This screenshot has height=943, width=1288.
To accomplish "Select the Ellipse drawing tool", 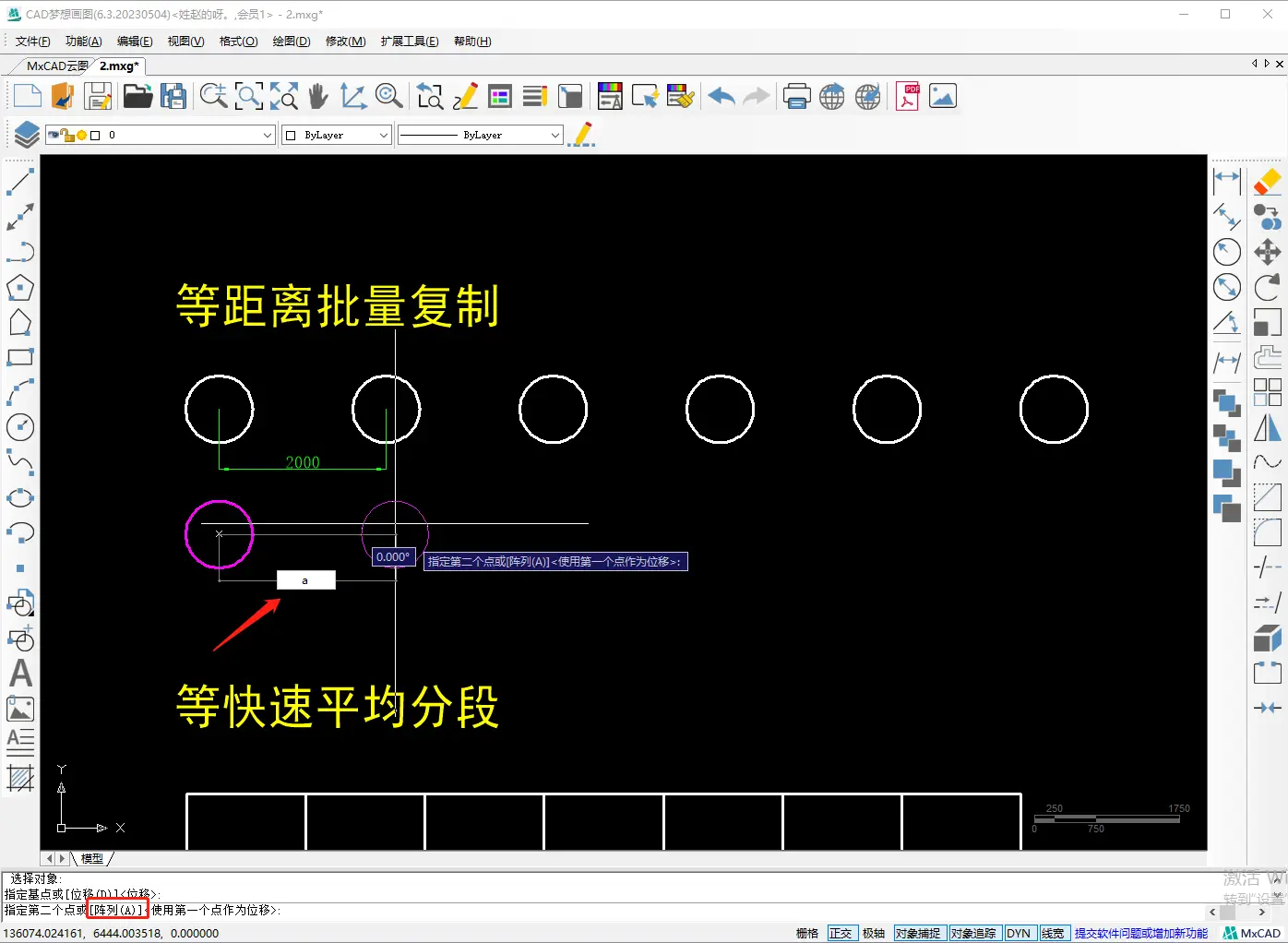I will [x=20, y=498].
